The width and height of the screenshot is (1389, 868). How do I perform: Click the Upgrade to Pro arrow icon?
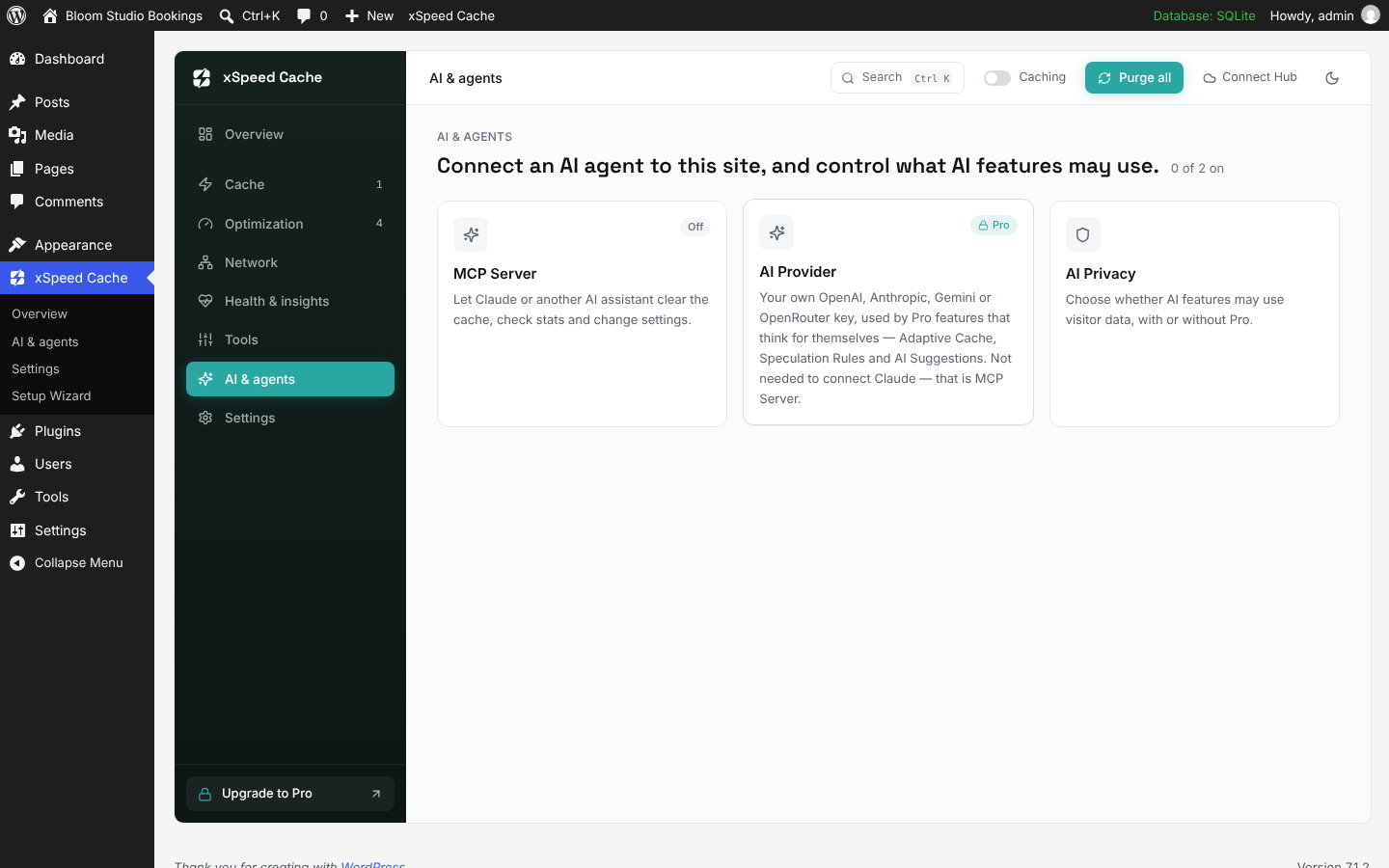pyautogui.click(x=376, y=794)
